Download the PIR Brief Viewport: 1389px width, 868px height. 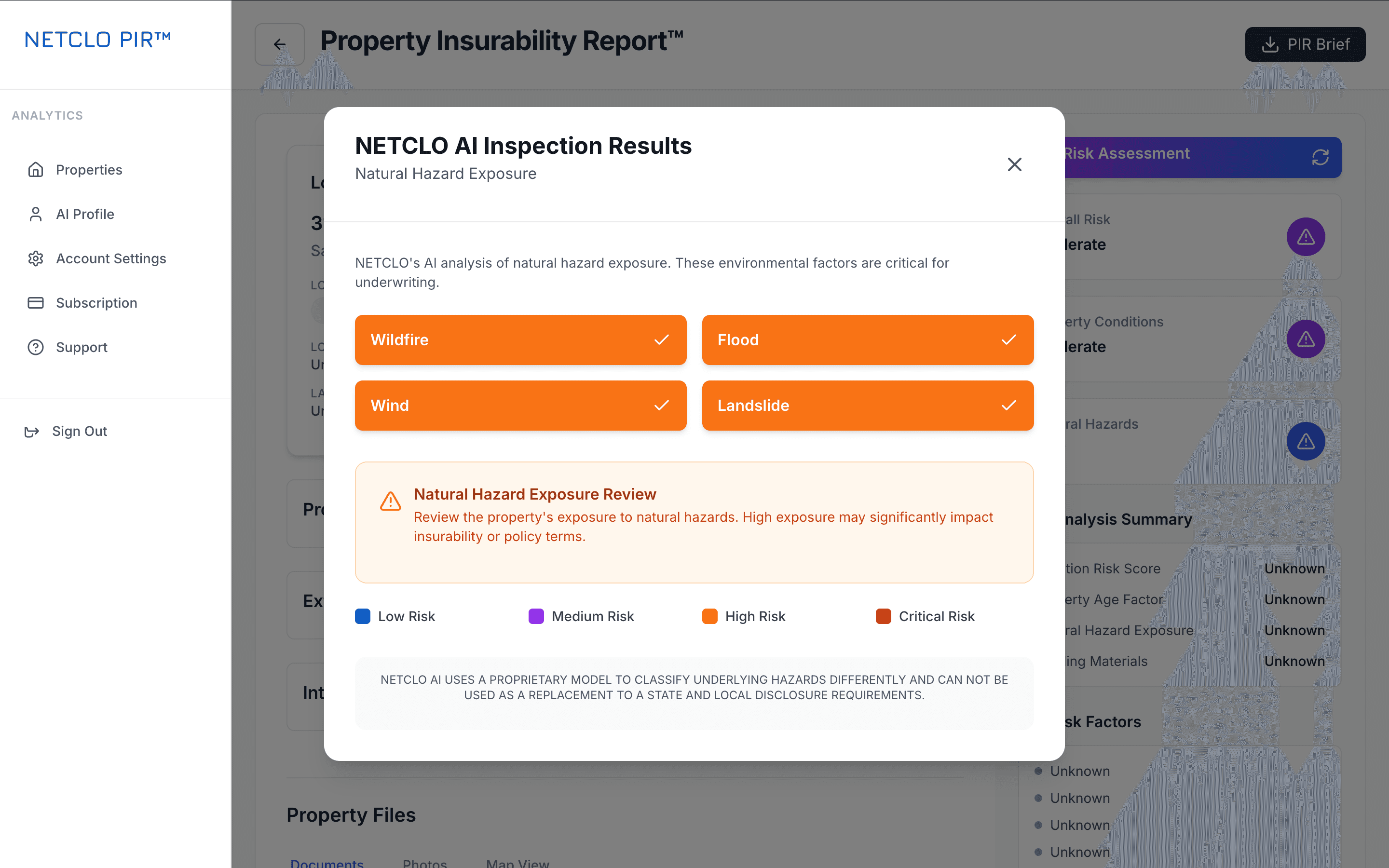click(x=1305, y=44)
